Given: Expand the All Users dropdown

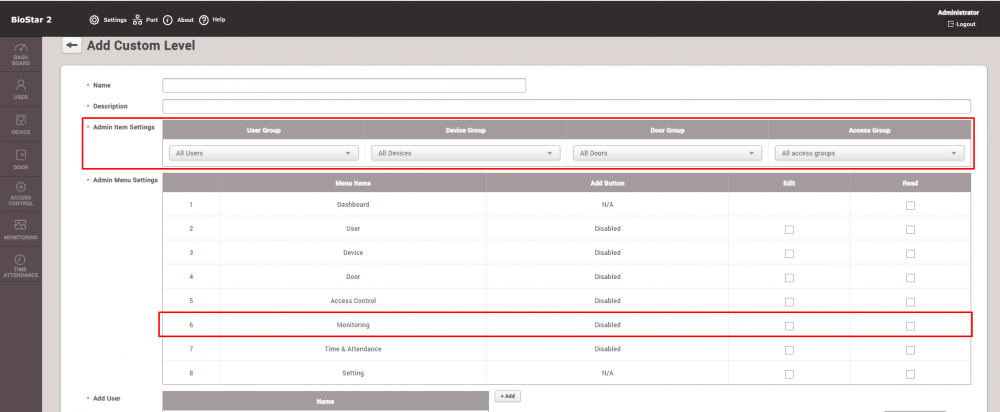Looking at the screenshot, I should [263, 154].
